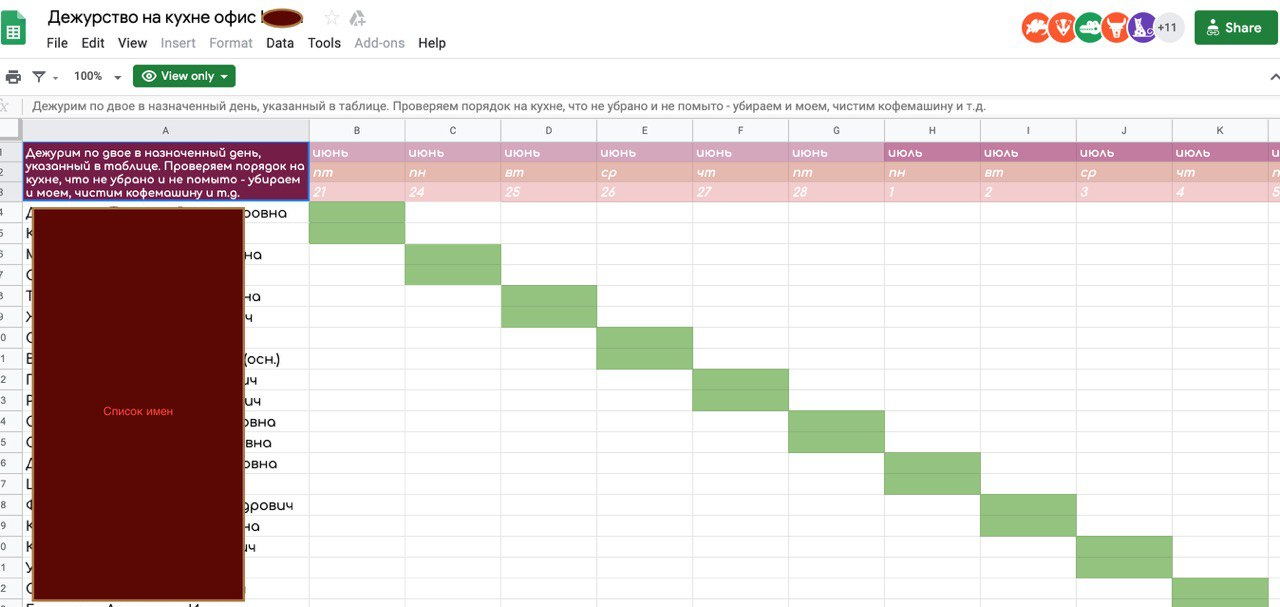Print the spreadsheet with the printer icon
Viewport: 1280px width, 607px height.
point(13,76)
